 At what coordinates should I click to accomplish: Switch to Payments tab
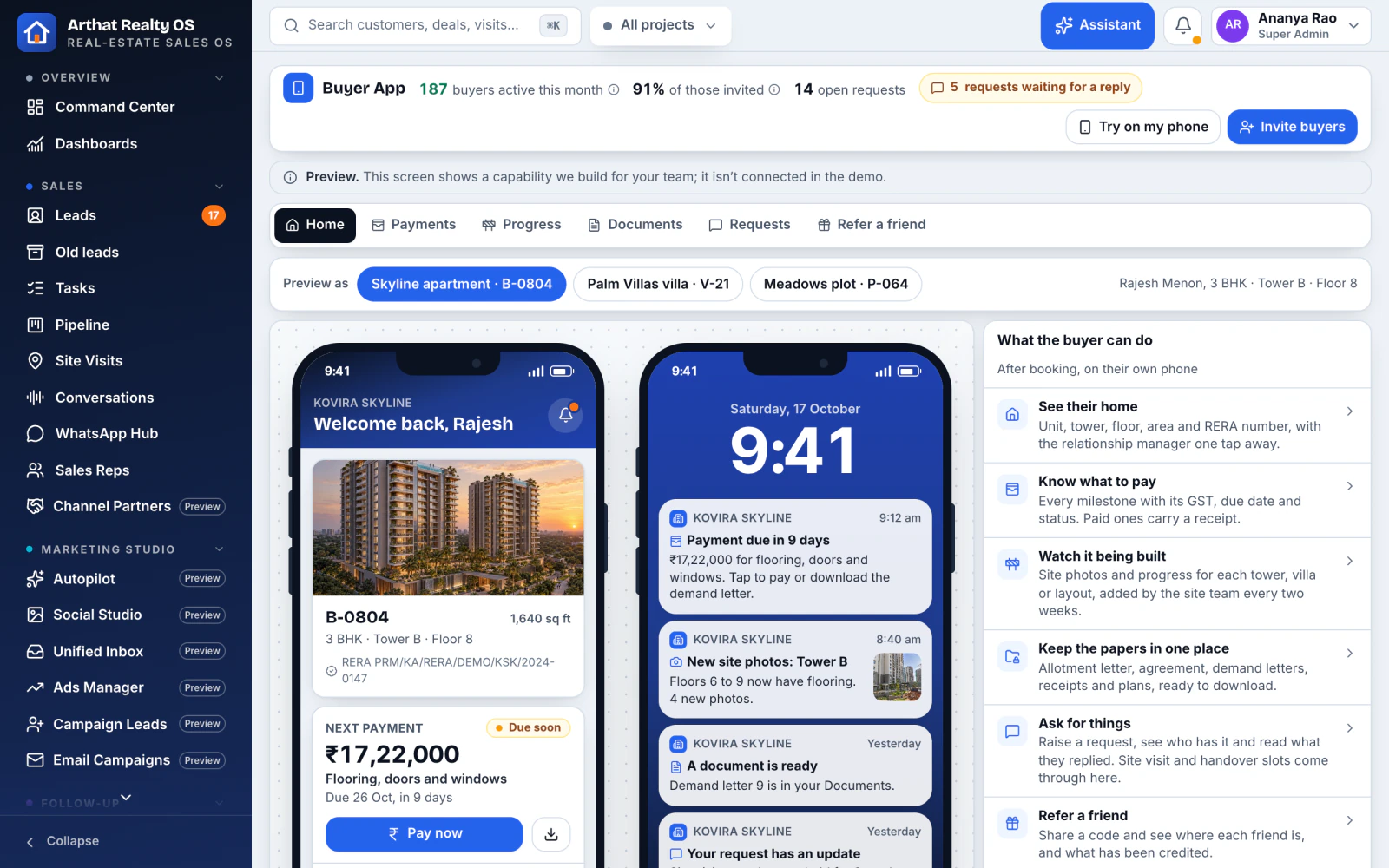[413, 225]
